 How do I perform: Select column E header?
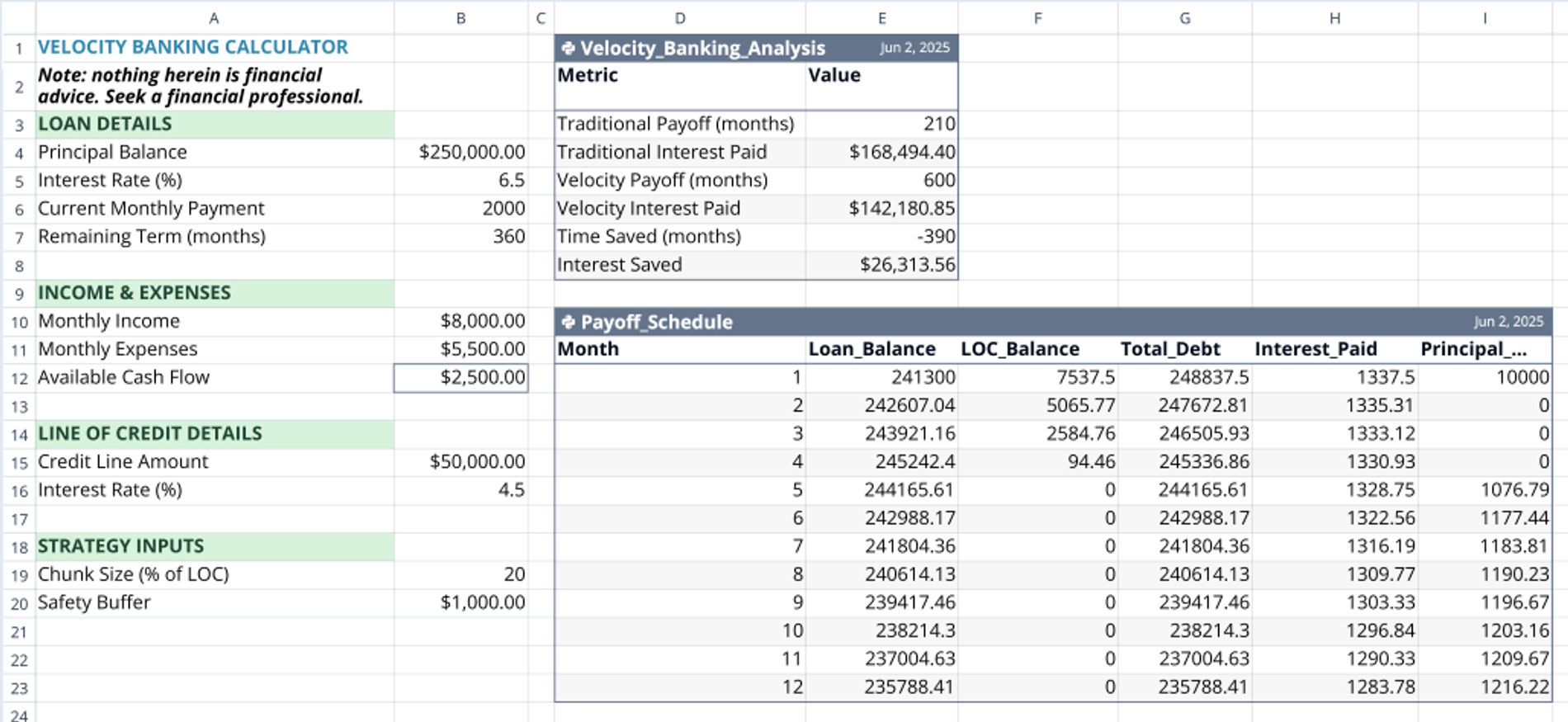pyautogui.click(x=881, y=17)
